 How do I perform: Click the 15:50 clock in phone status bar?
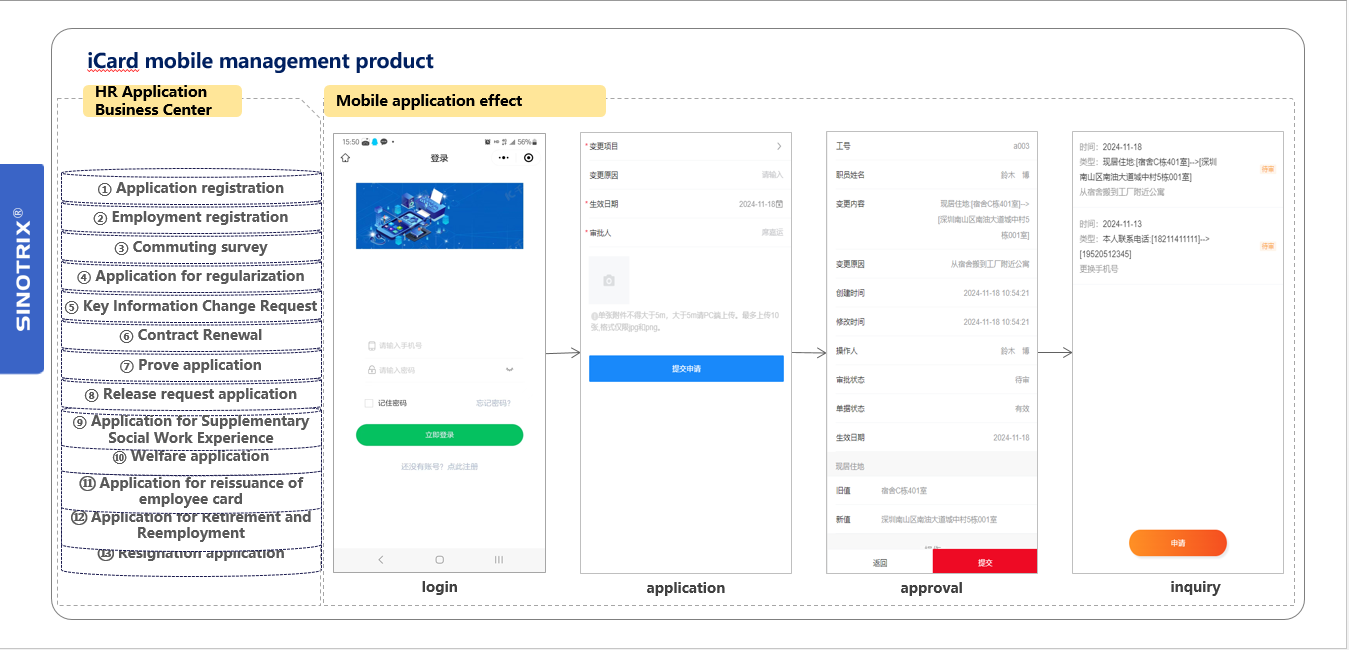coord(349,142)
